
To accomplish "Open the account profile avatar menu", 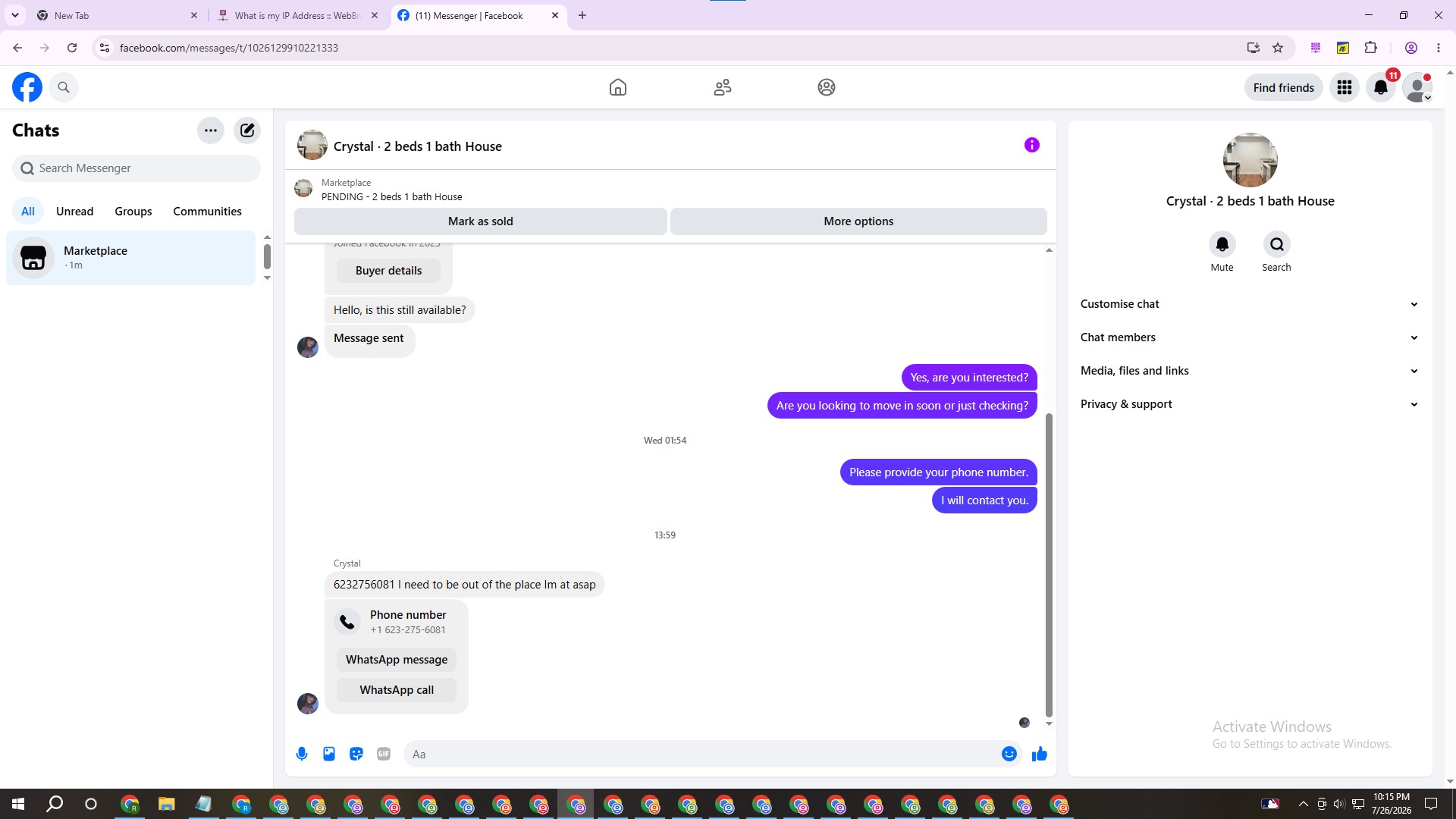I will [x=1417, y=87].
